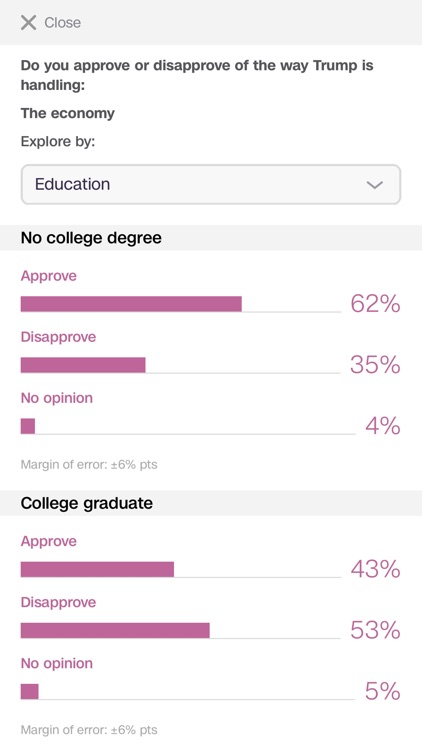This screenshot has width=422, height=750.
Task: Click the Approve label under No college degree
Action: pyautogui.click(x=48, y=276)
